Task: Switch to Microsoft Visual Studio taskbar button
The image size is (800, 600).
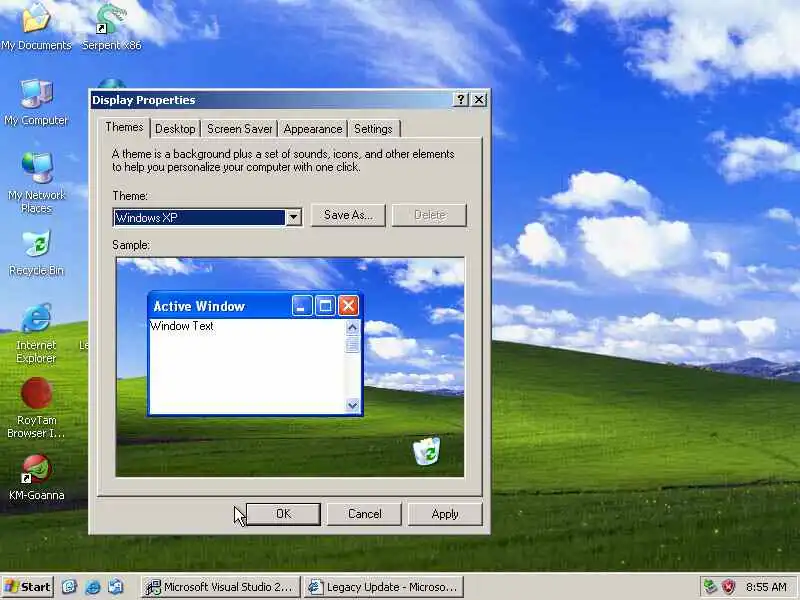Action: tap(220, 587)
